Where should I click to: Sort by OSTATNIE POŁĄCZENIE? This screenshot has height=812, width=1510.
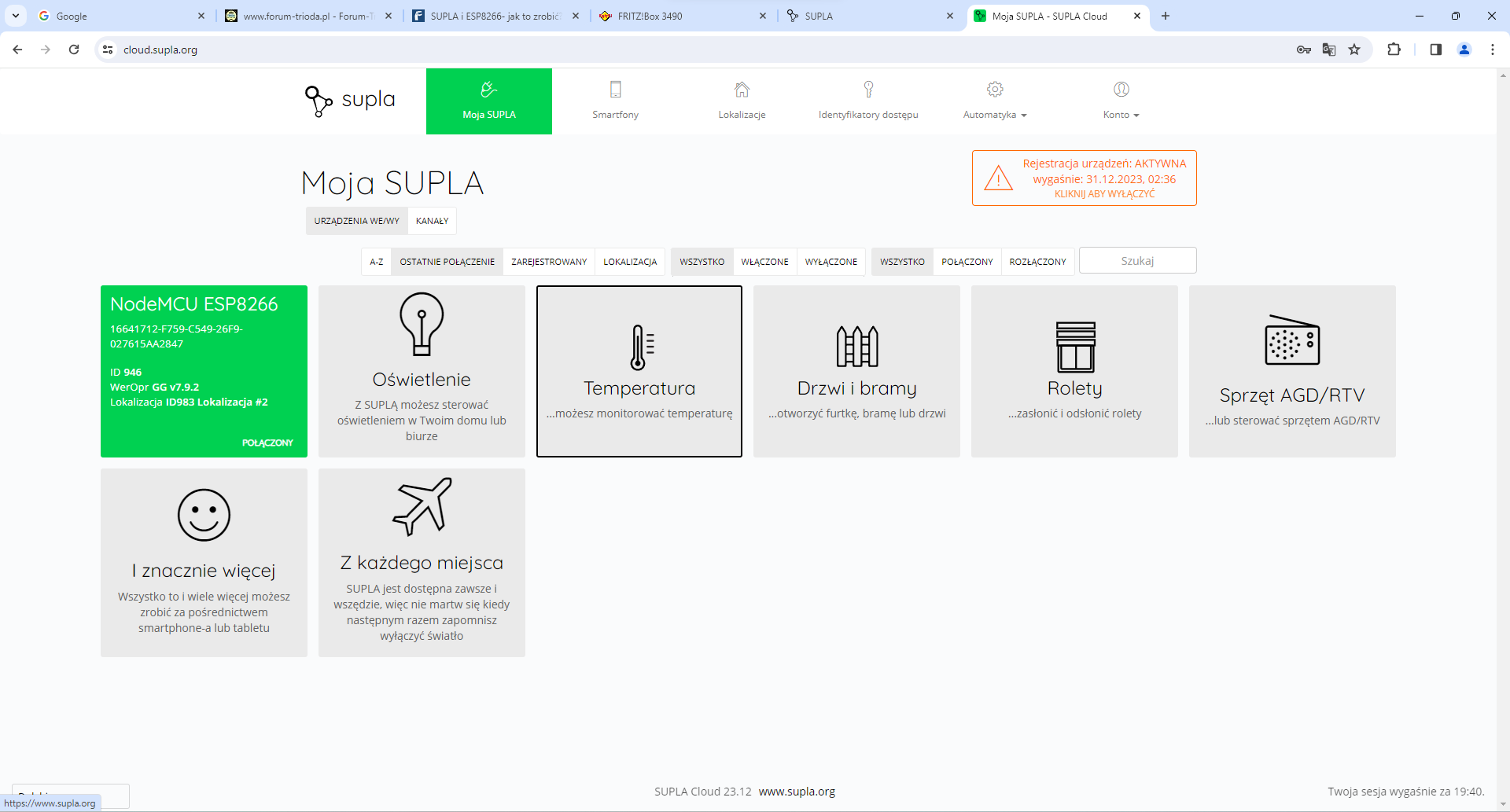447,262
